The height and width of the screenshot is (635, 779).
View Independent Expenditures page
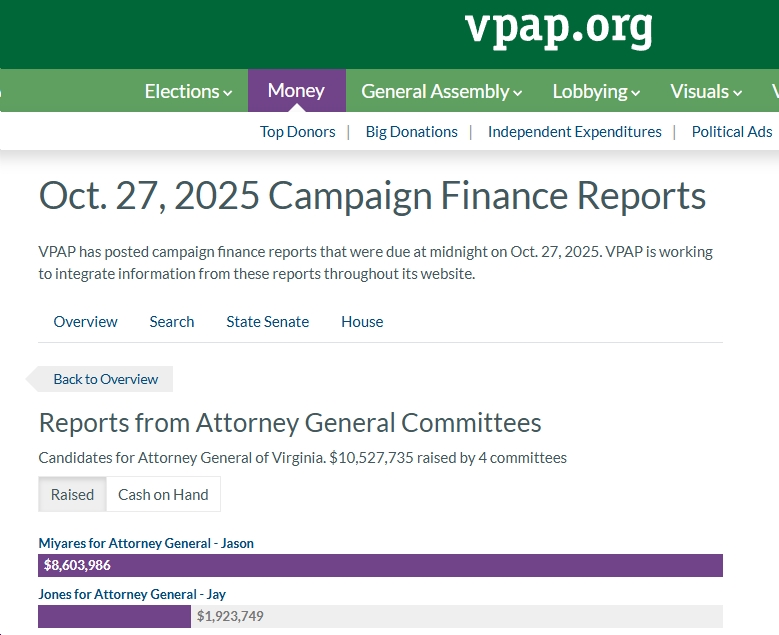click(574, 132)
